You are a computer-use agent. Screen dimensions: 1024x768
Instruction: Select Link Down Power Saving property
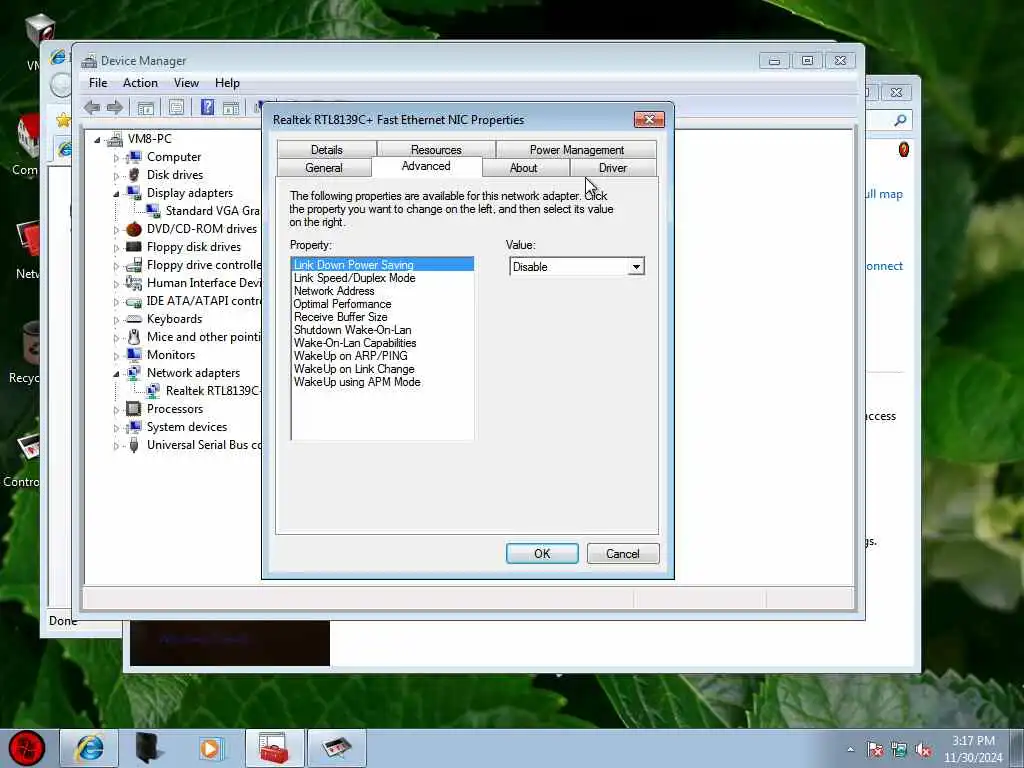coord(382,264)
